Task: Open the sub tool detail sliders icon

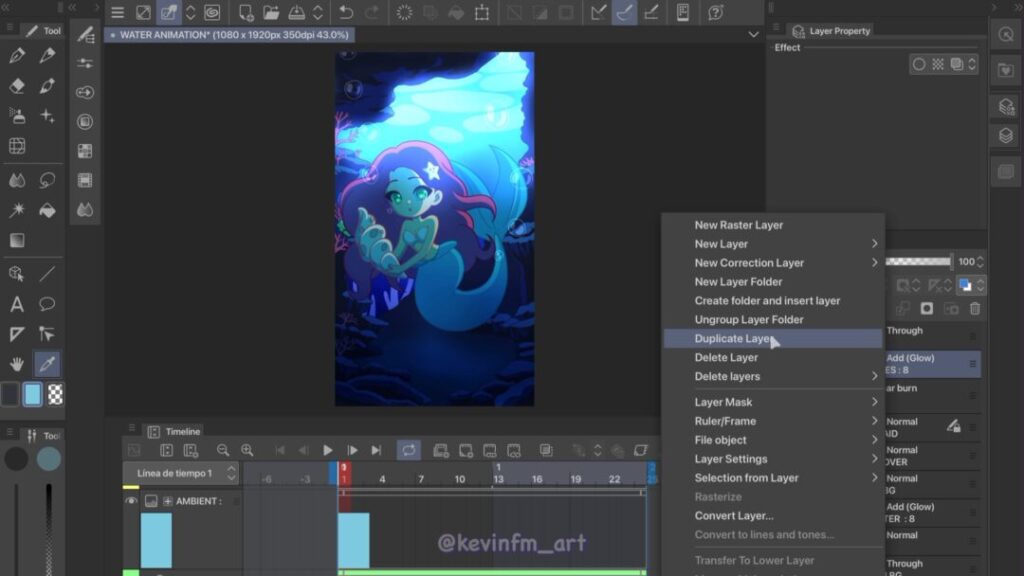Action: 85,63
